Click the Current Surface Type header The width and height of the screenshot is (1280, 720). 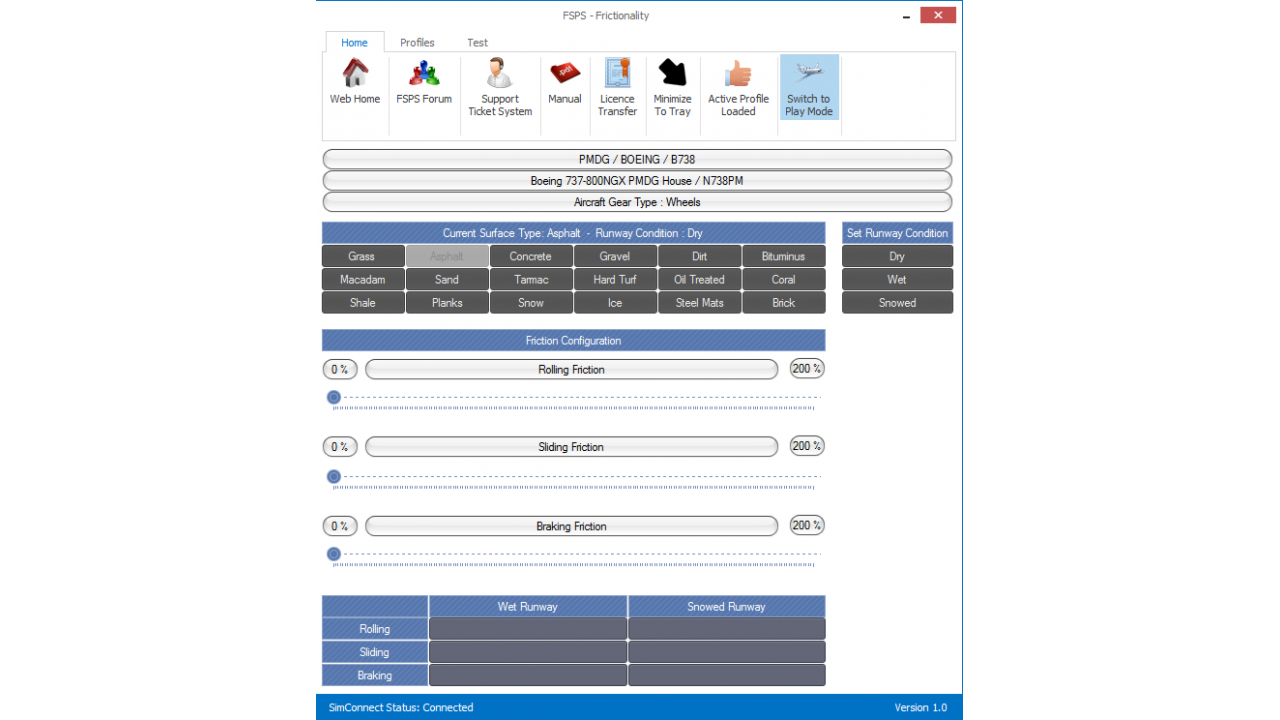(574, 233)
